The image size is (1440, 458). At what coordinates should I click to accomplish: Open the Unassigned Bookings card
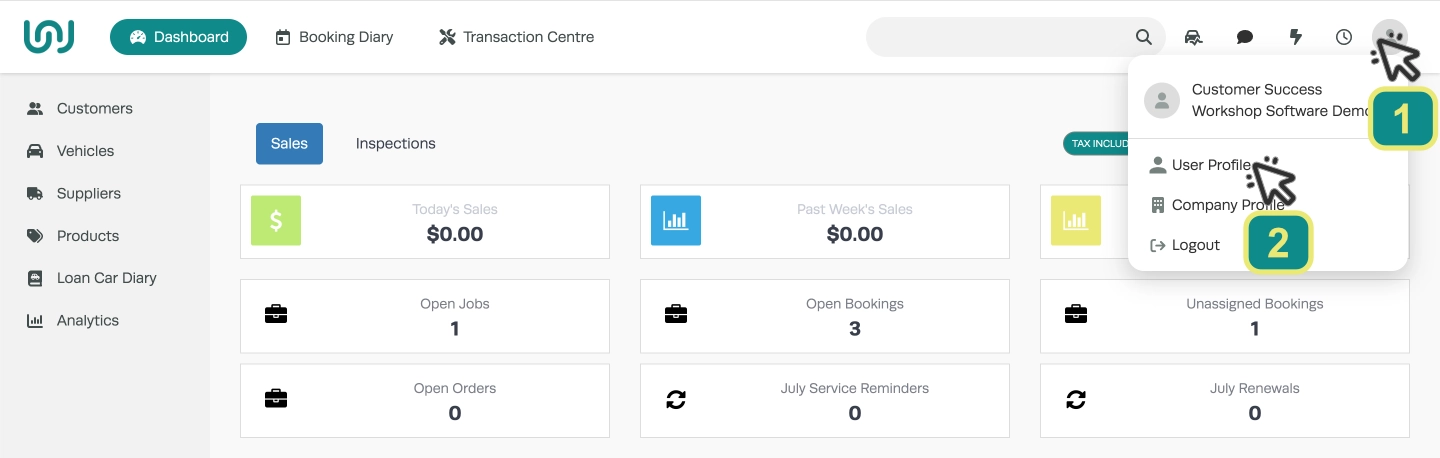coord(1225,316)
